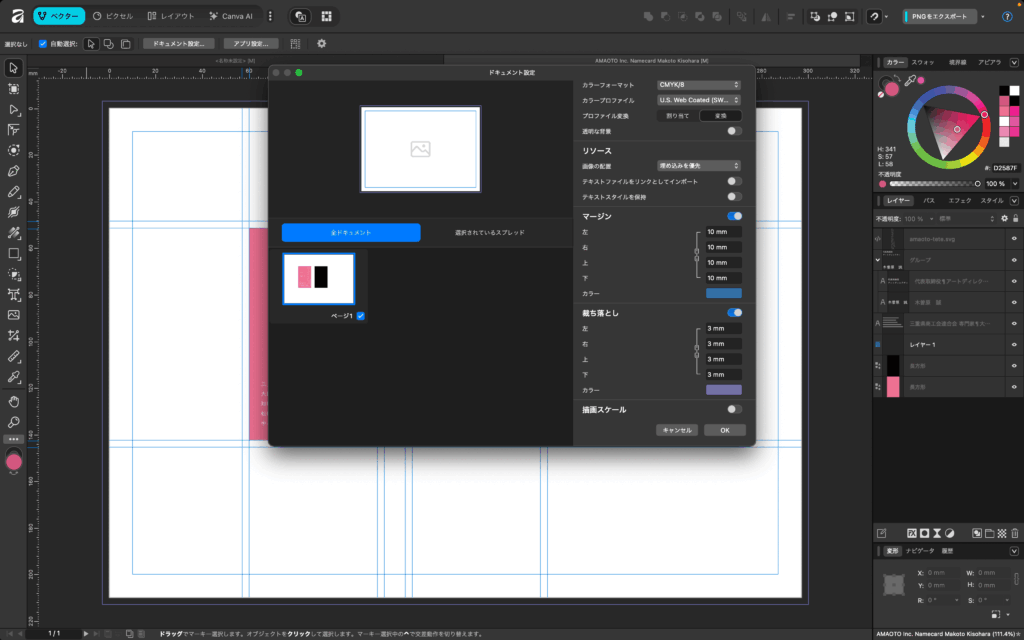Toggle the マージン (margin) switch

[x=735, y=216]
